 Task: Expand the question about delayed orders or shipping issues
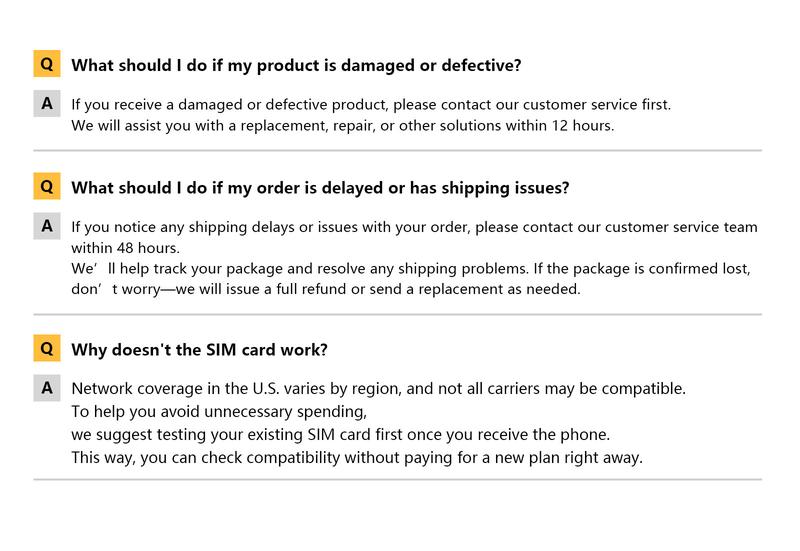pyautogui.click(x=320, y=188)
